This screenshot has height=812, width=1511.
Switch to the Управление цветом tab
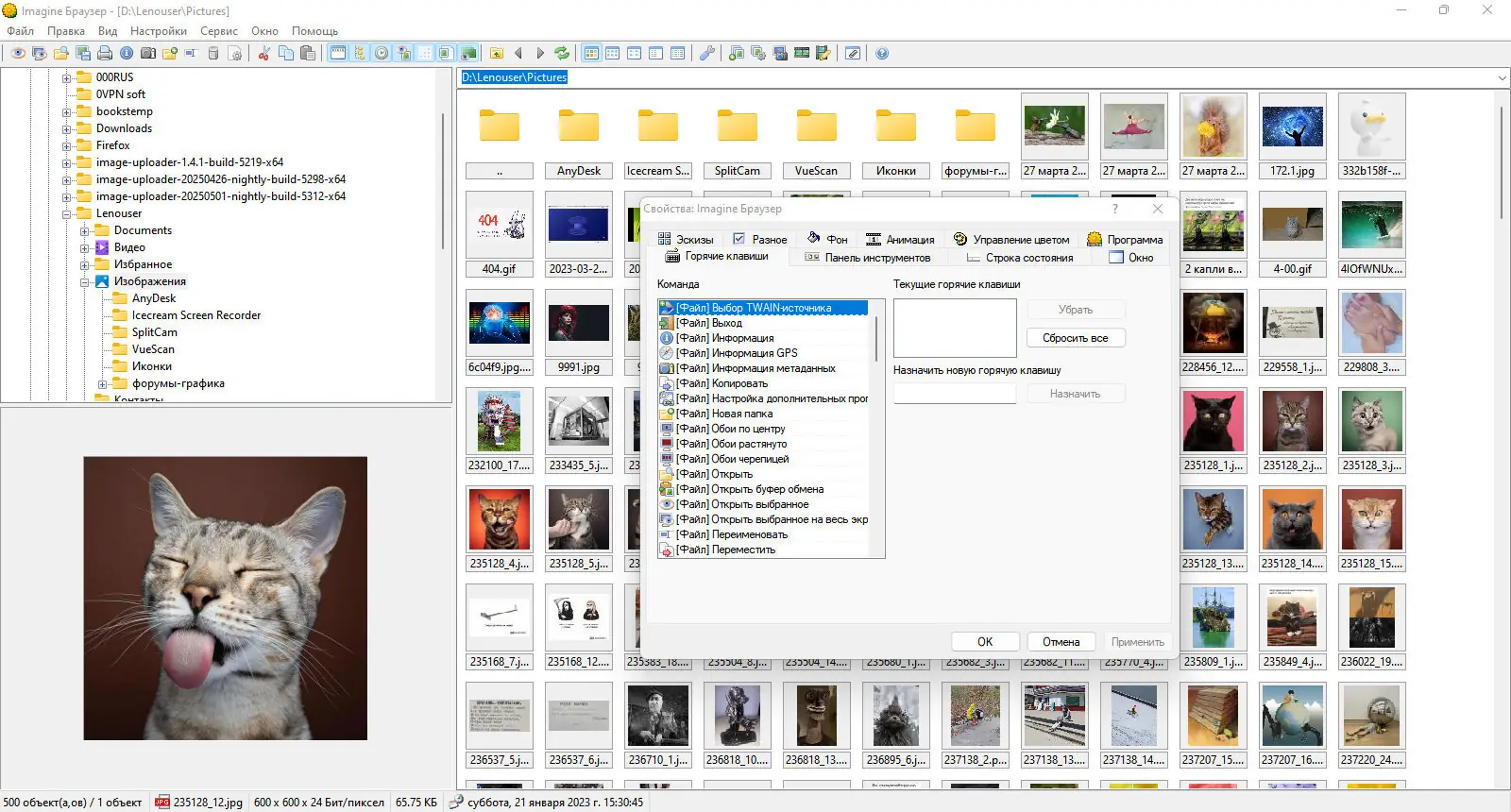pos(1011,240)
